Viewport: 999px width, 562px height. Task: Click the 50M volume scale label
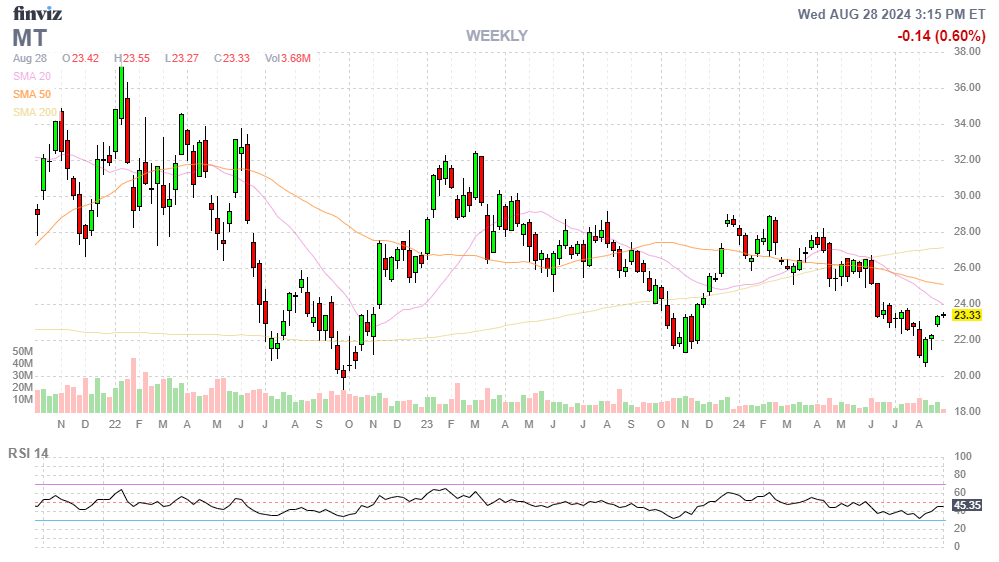point(23,352)
